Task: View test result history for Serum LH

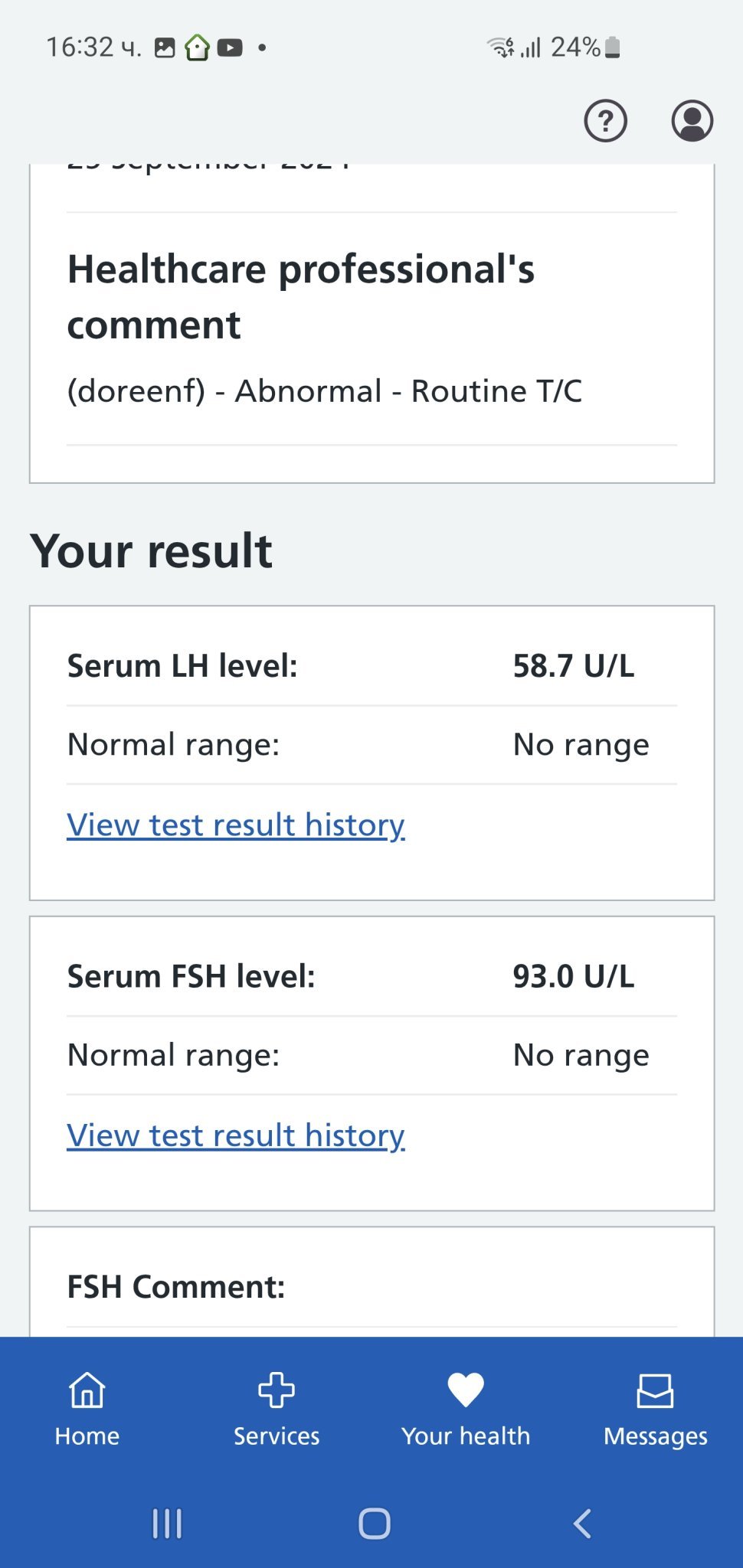Action: pos(236,825)
